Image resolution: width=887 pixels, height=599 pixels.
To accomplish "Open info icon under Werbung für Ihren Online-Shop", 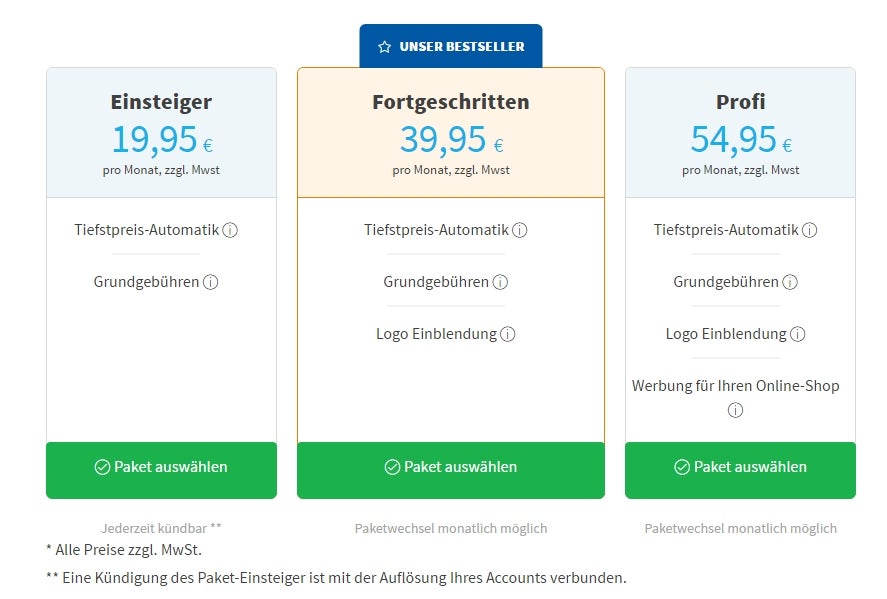I will pyautogui.click(x=735, y=410).
